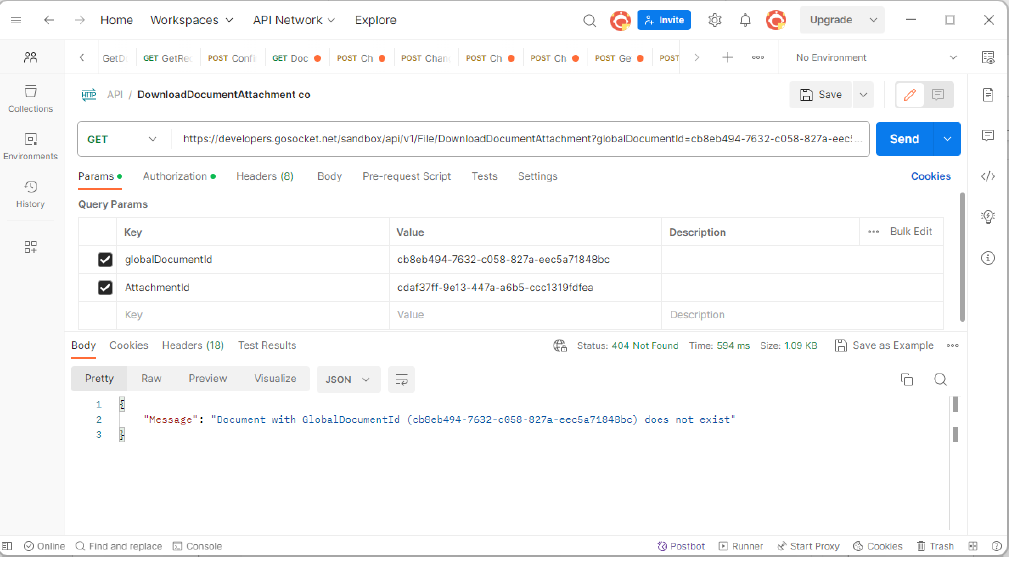Click the Save button
Screen dimensions: 1009x561
coord(820,95)
